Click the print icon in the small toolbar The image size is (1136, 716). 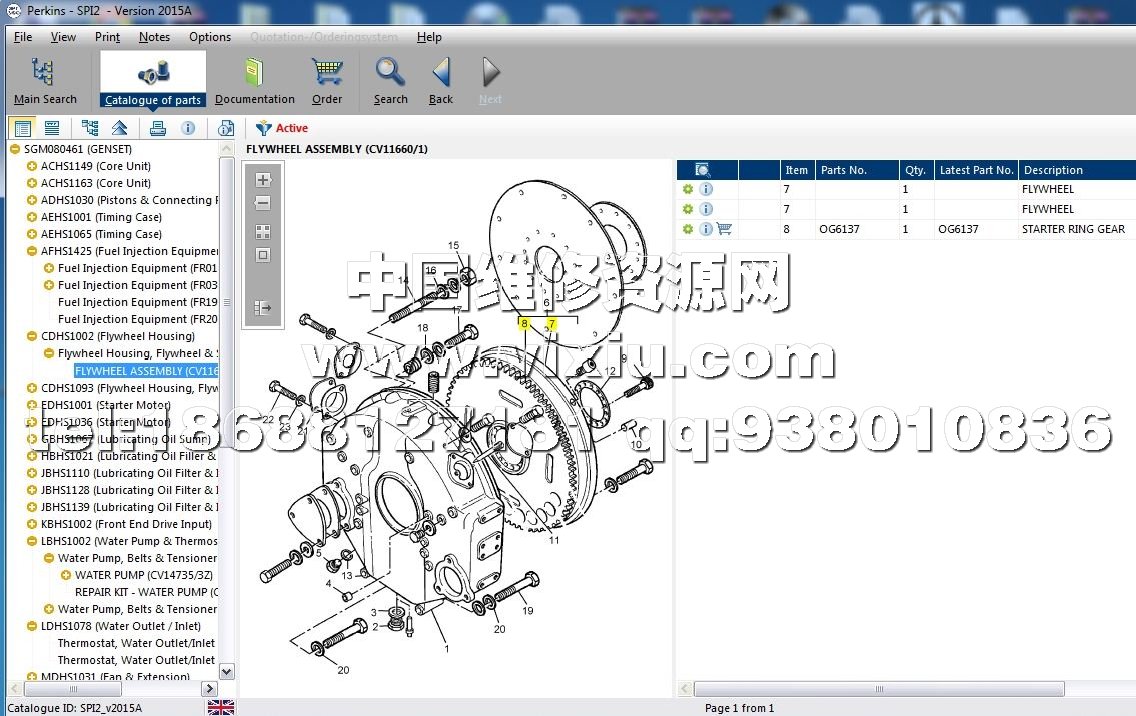pos(157,128)
